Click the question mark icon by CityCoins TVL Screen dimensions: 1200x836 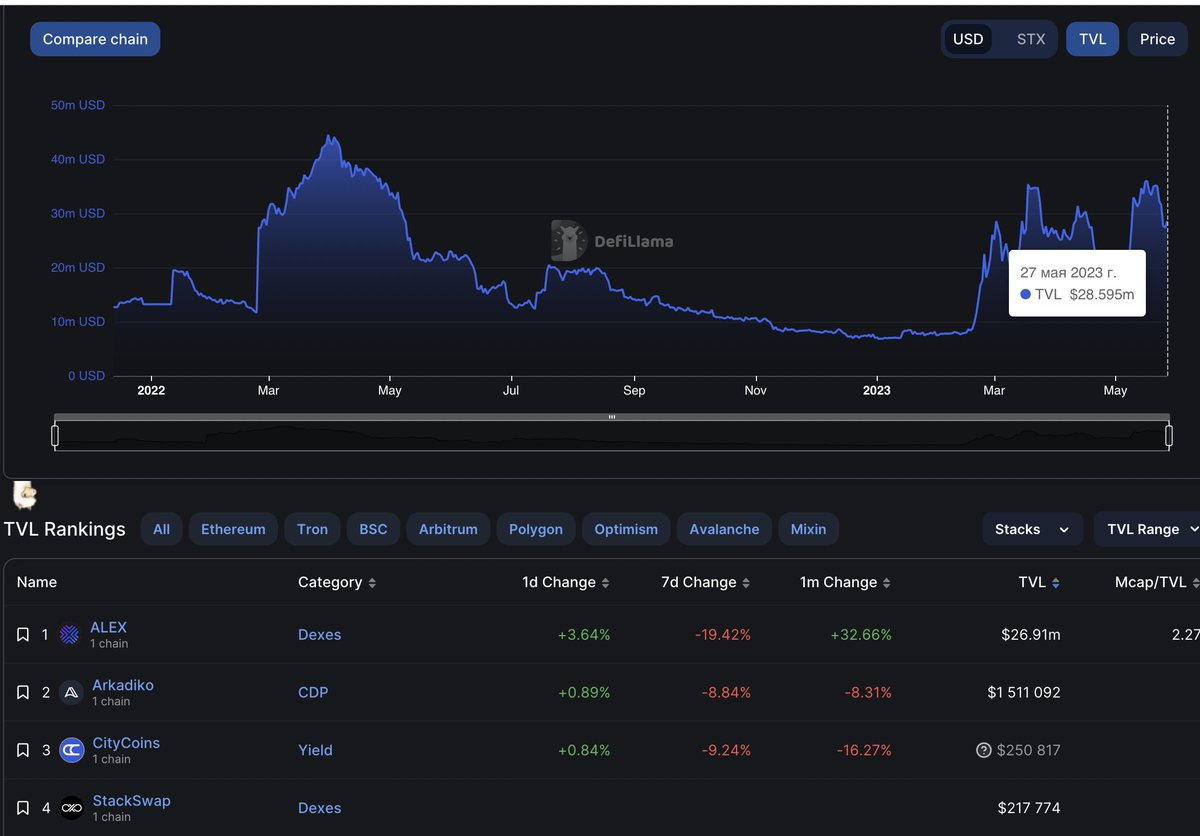point(983,750)
